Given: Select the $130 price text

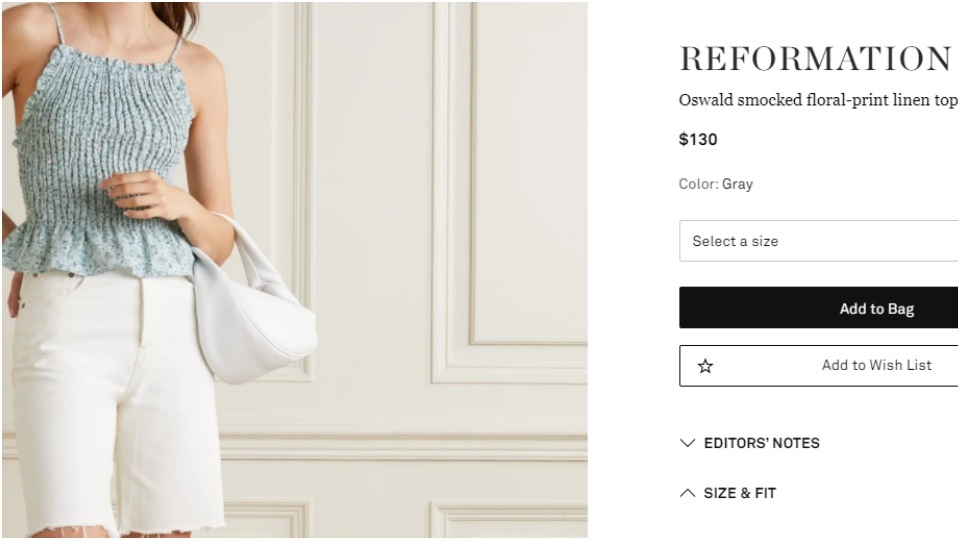Looking at the screenshot, I should pyautogui.click(x=698, y=140).
